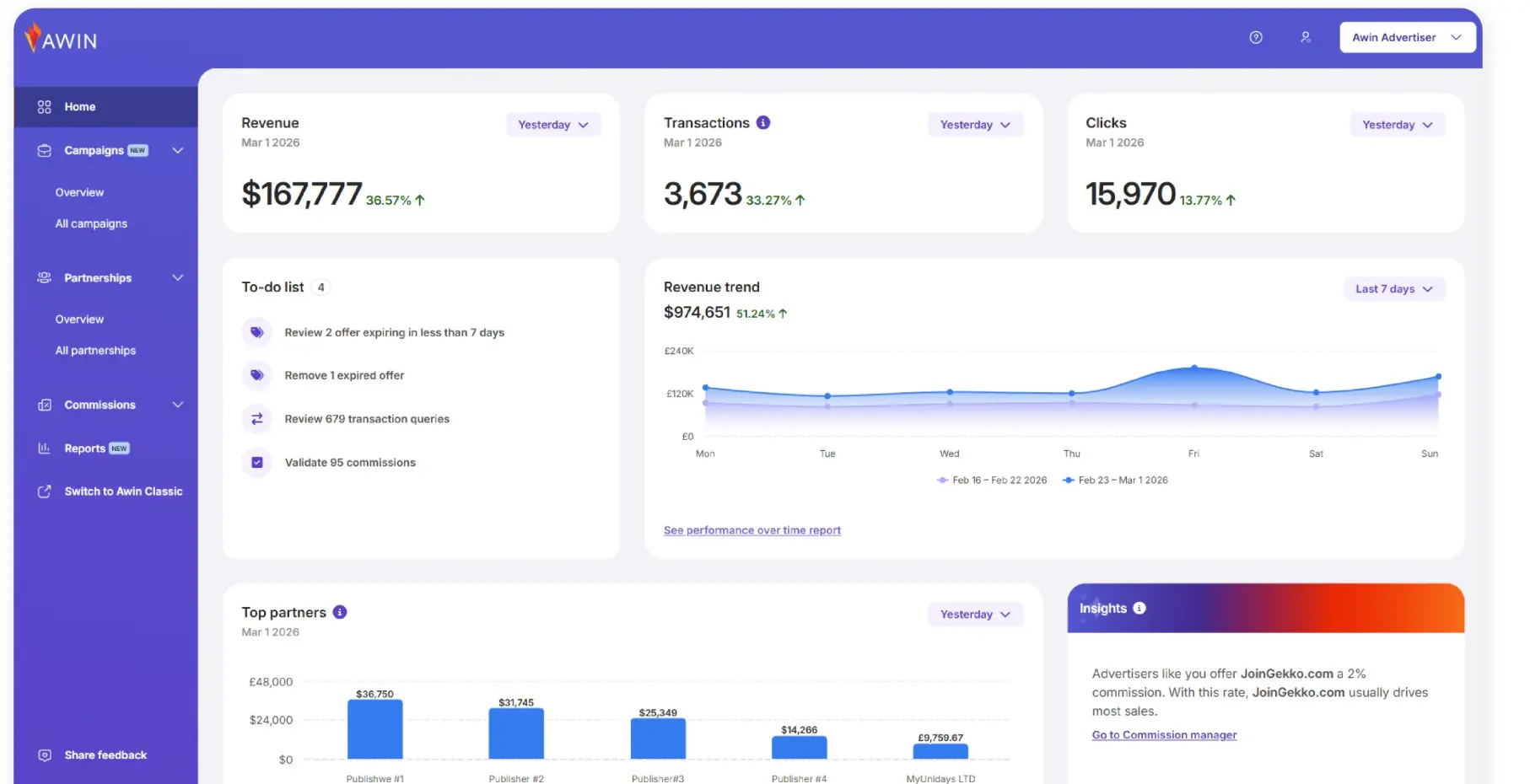The image size is (1530, 784).
Task: Click the tag icon for Remove expired offer
Action: 257,375
